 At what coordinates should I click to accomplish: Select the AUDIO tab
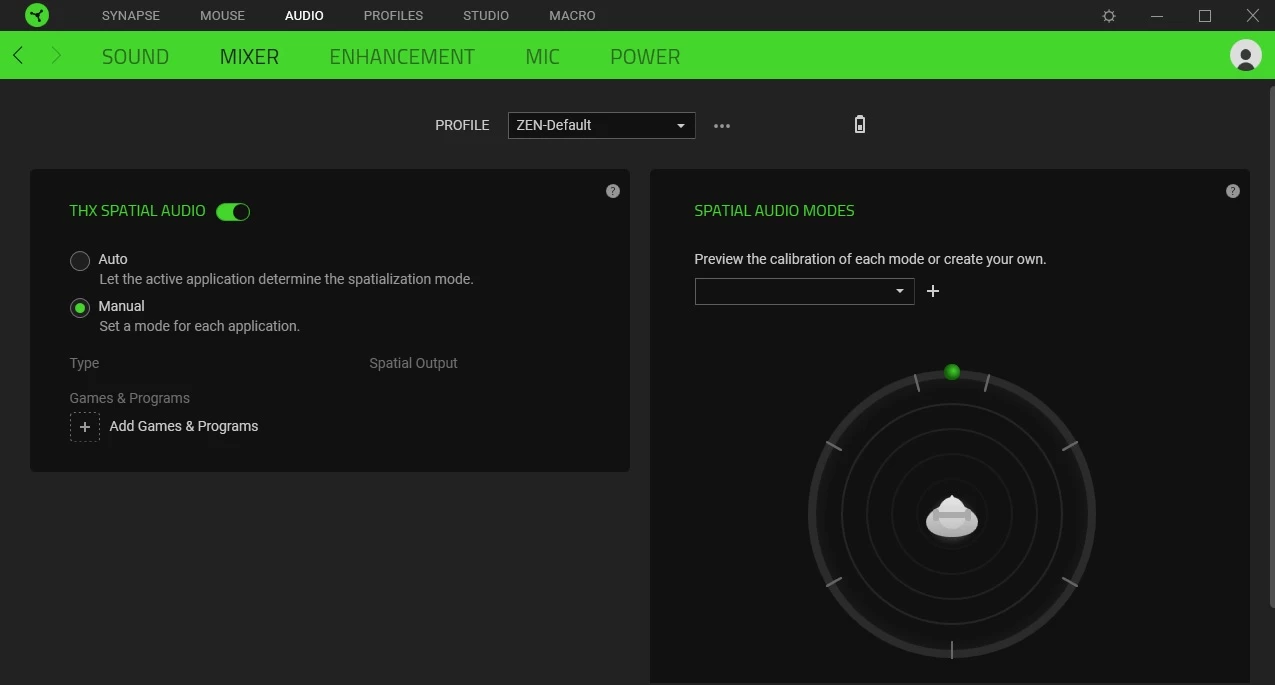tap(304, 16)
